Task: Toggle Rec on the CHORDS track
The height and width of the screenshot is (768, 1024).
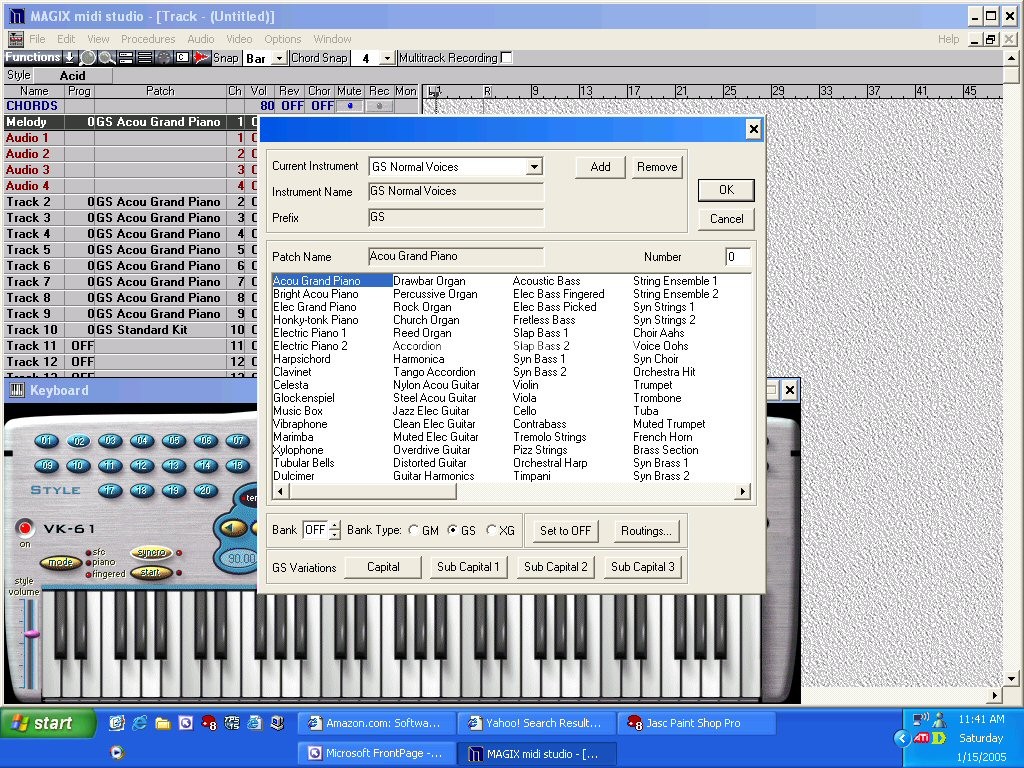Action: 379,106
